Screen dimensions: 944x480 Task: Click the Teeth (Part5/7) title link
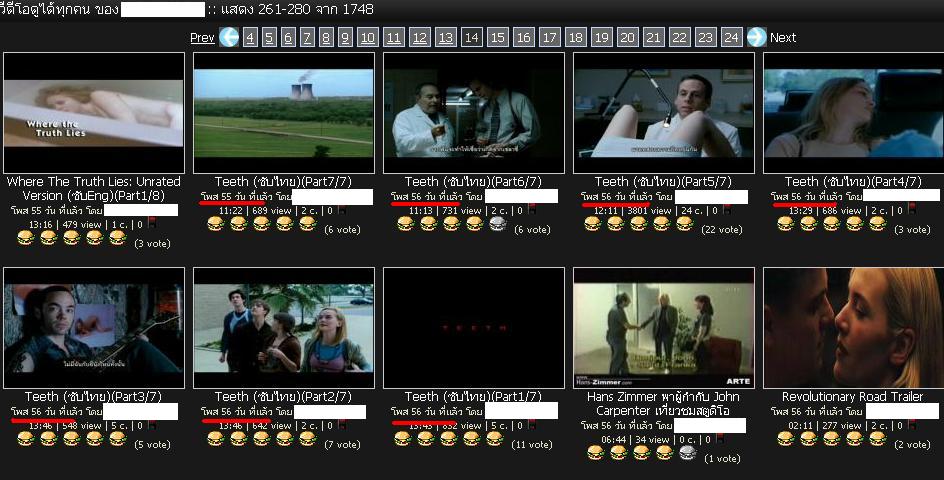(663, 181)
